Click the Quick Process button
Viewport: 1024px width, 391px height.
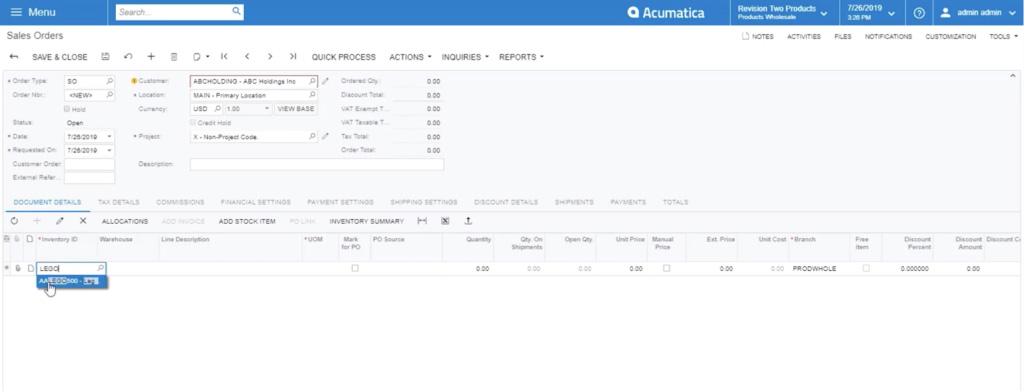pos(344,57)
